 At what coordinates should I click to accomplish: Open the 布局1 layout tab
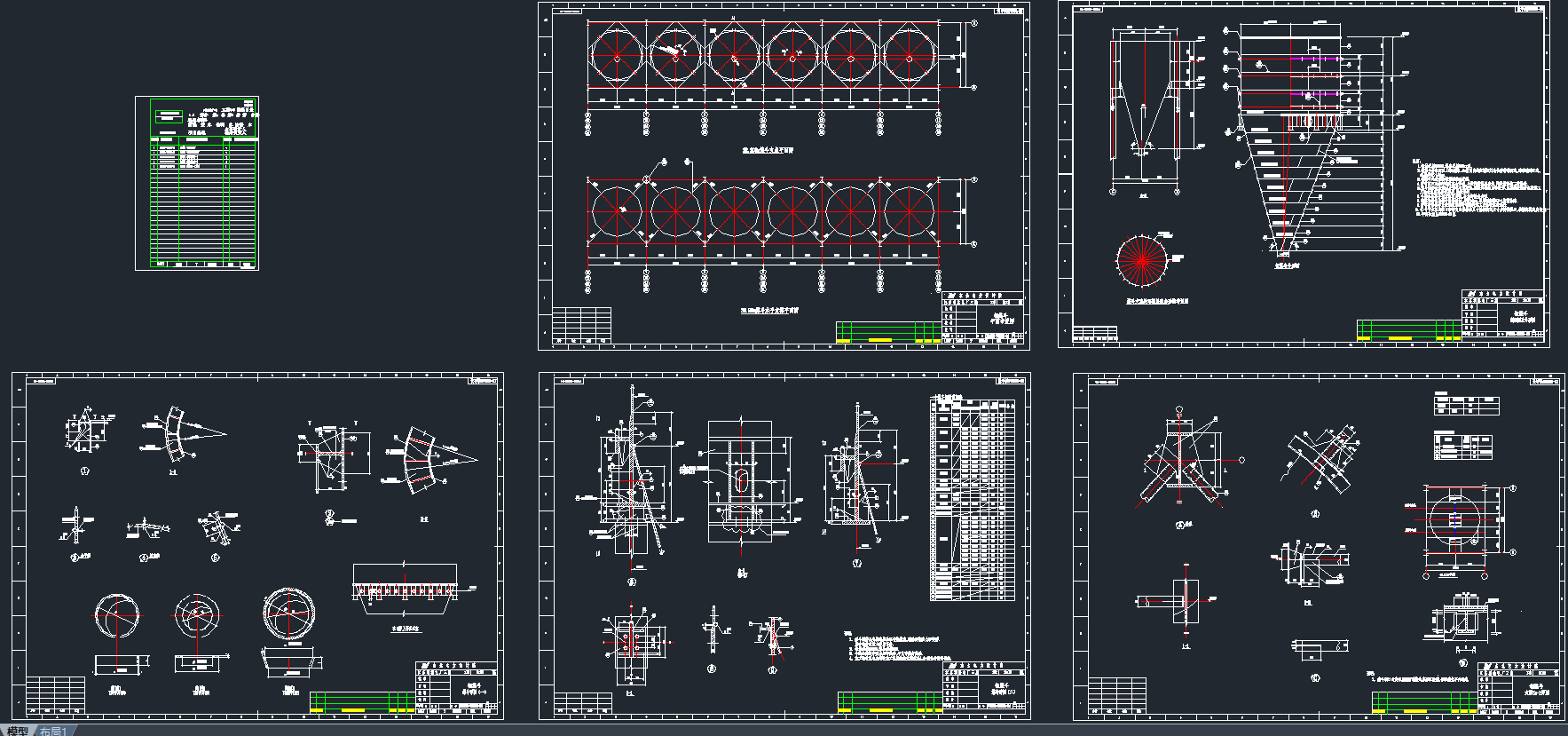coord(54,731)
